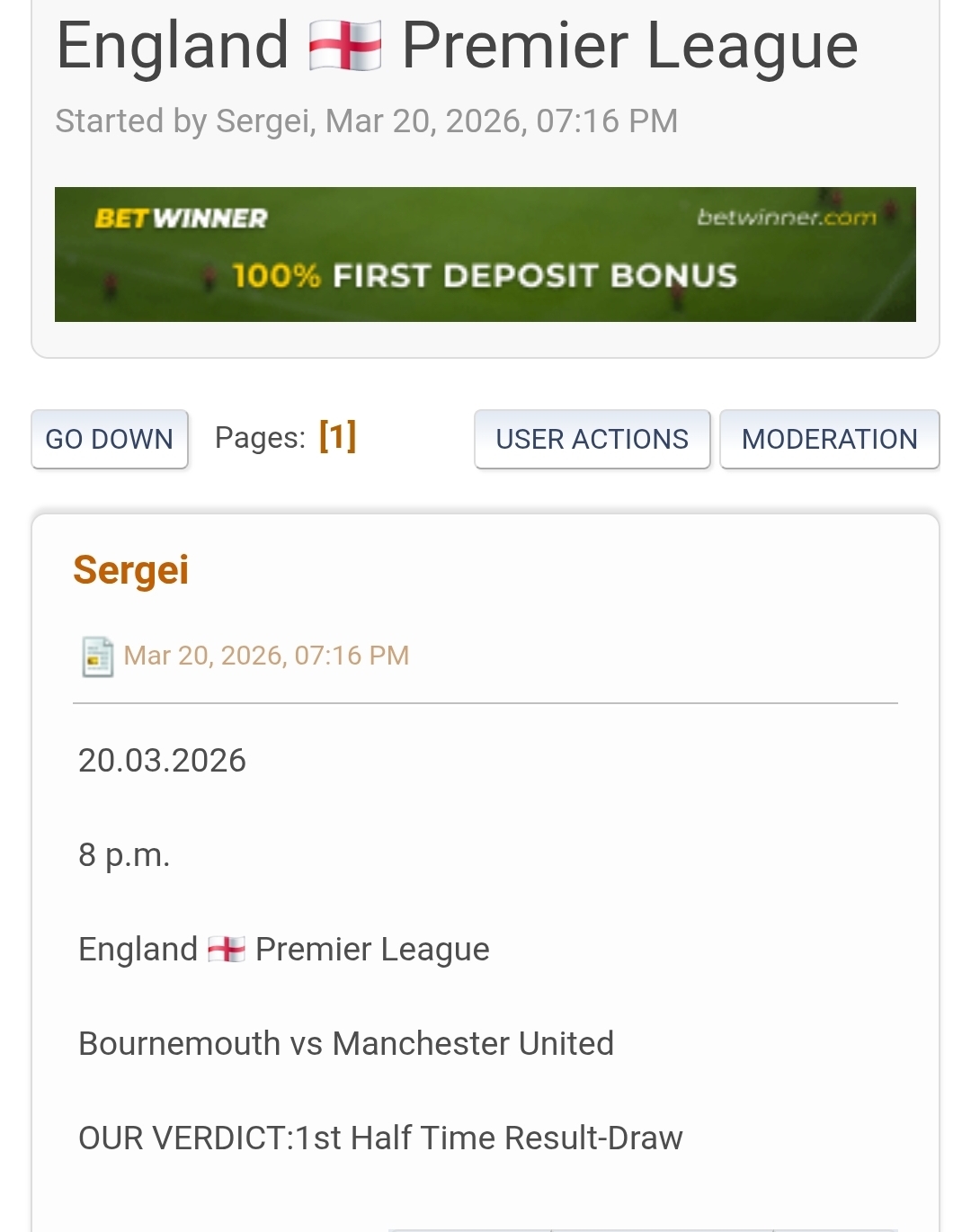The image size is (971, 1232).
Task: Visit betwinner.com from the banner text
Action: [787, 217]
